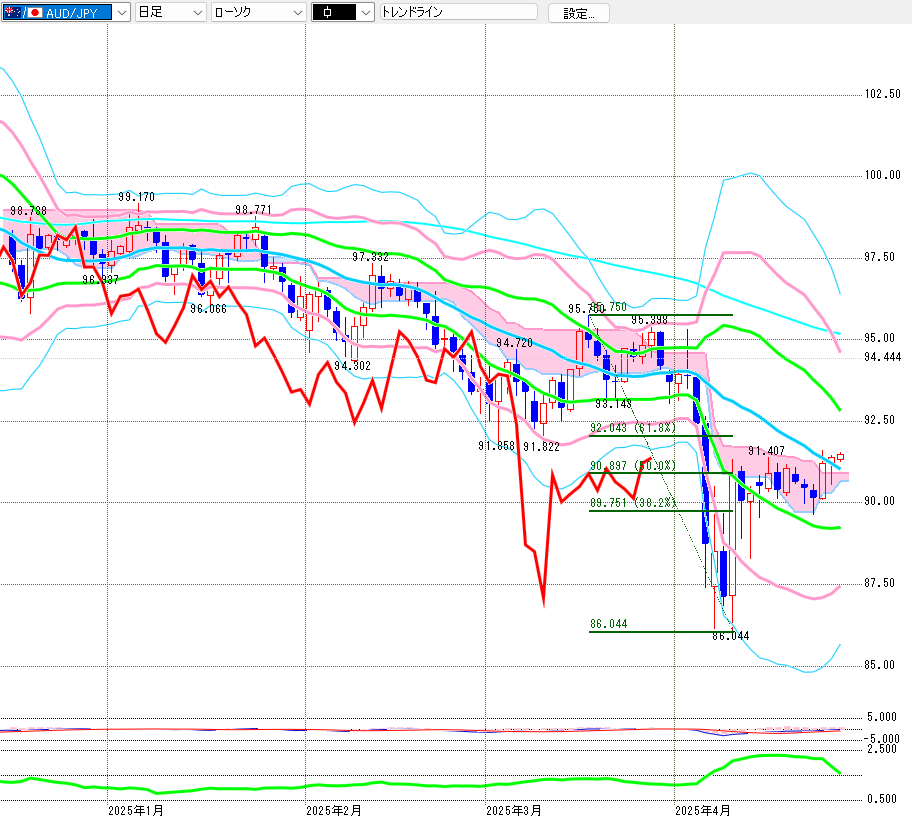Click the 2.500 indicator scale label
912x818 pixels.
coord(882,749)
